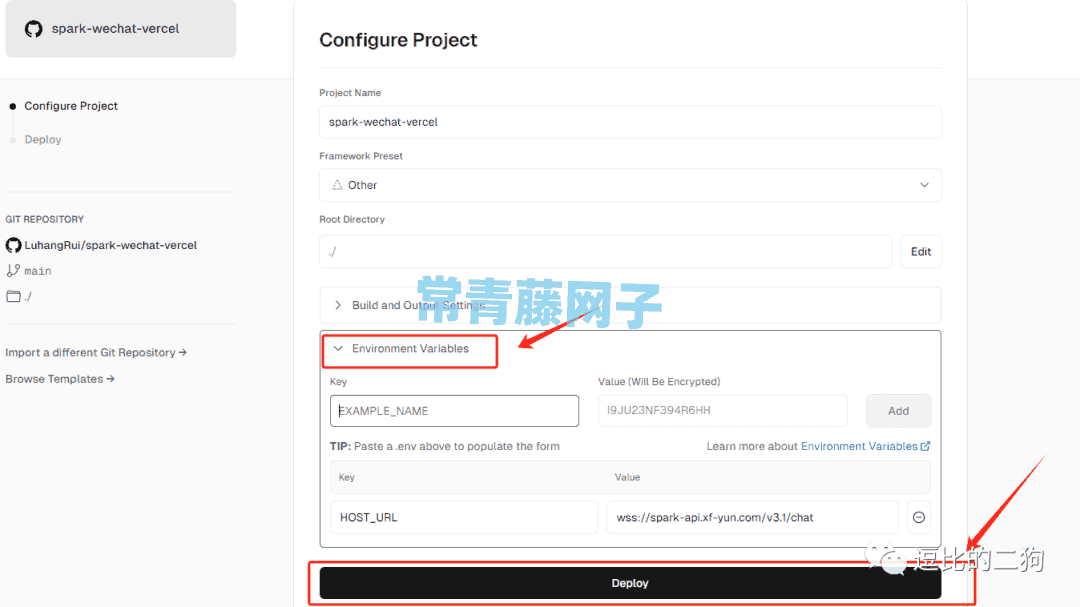The width and height of the screenshot is (1080, 607).
Task: Click the GitHub icon beside spark-wechat-vercel header
Action: click(33, 29)
